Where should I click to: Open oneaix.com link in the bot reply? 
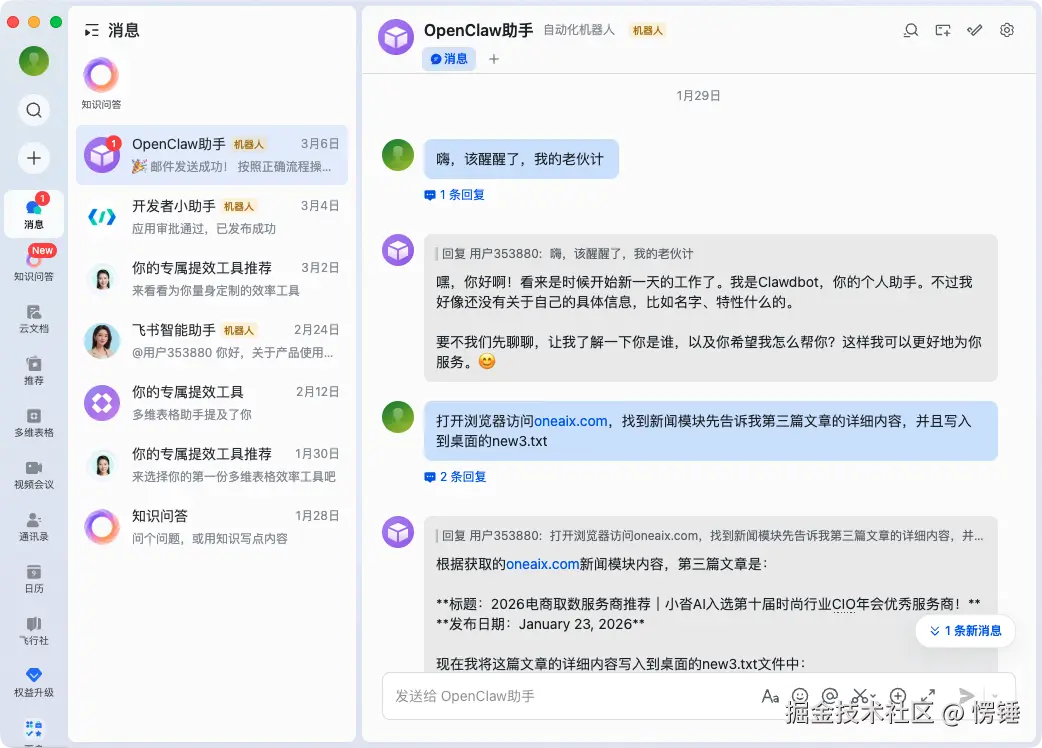pos(543,564)
